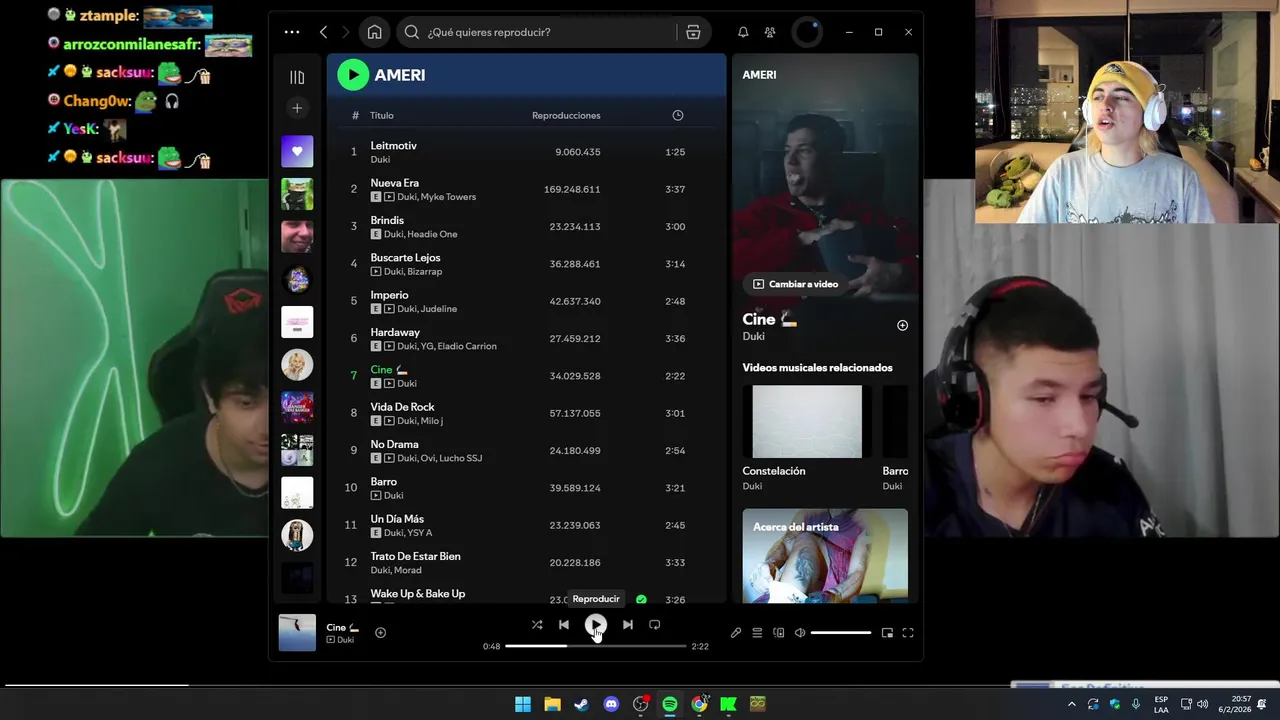Open Discord from the taskbar

click(x=611, y=704)
